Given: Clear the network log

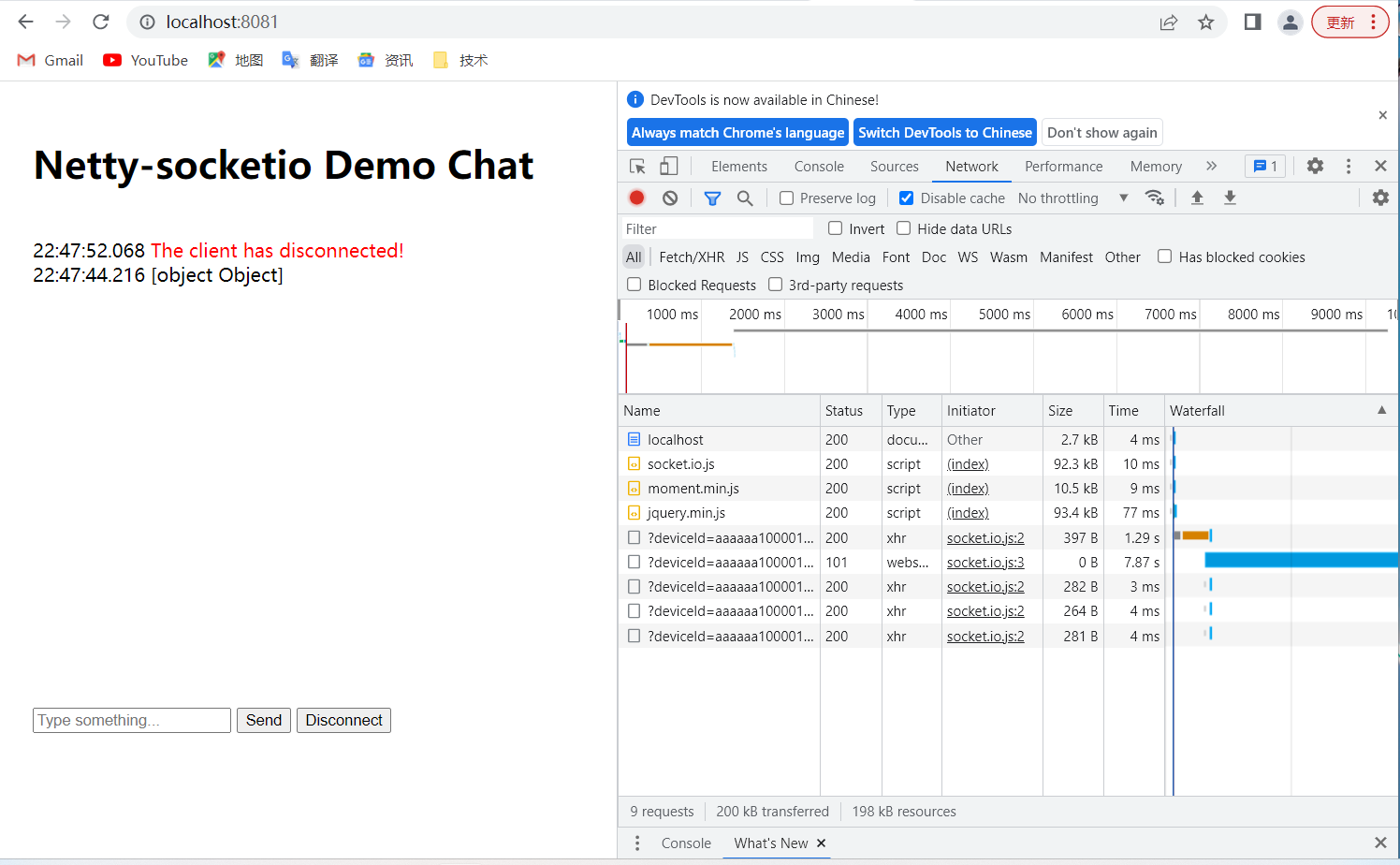Looking at the screenshot, I should 670,198.
